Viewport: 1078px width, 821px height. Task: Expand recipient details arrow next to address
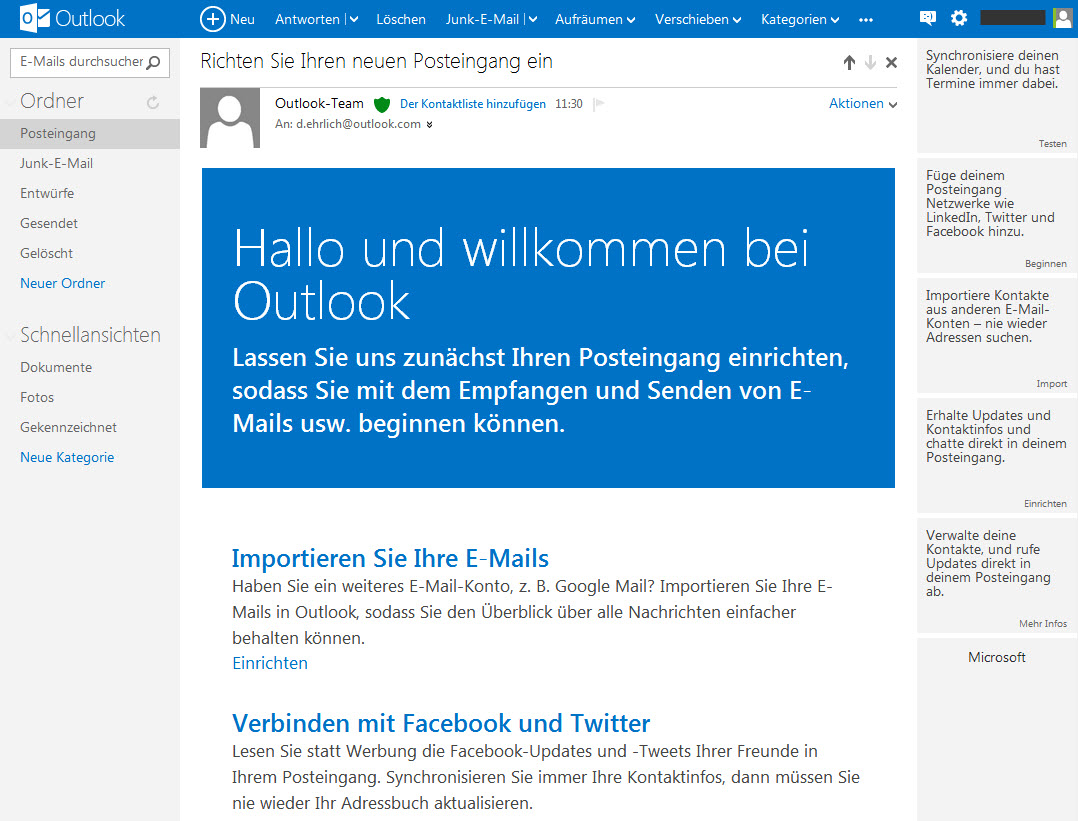pyautogui.click(x=429, y=125)
